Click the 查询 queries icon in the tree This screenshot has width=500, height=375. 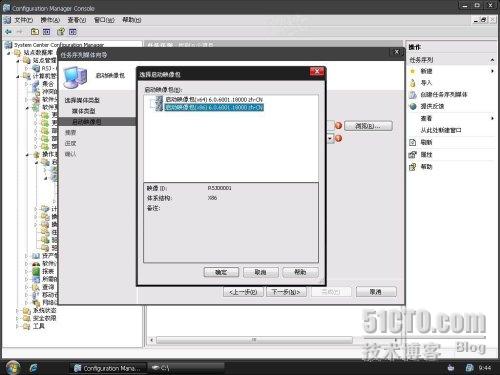coord(36,287)
